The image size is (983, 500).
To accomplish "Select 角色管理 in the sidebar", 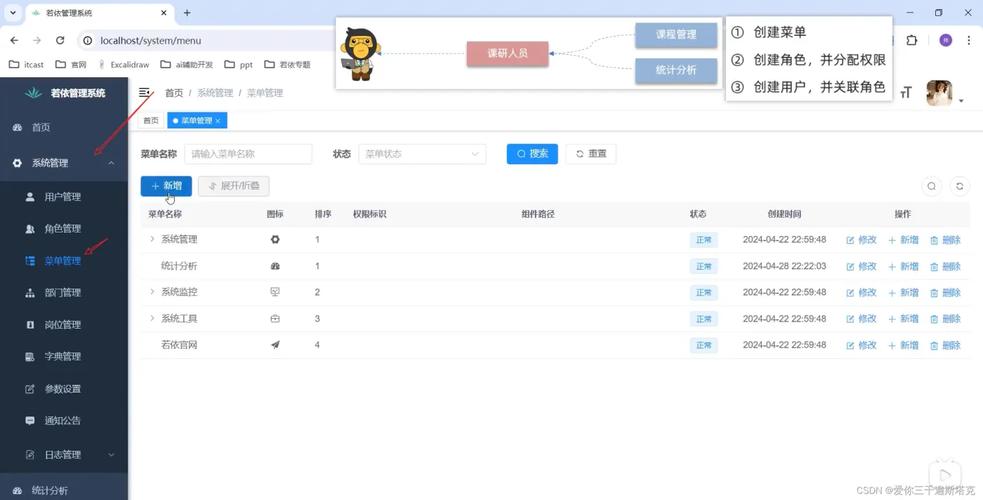I will (x=62, y=229).
